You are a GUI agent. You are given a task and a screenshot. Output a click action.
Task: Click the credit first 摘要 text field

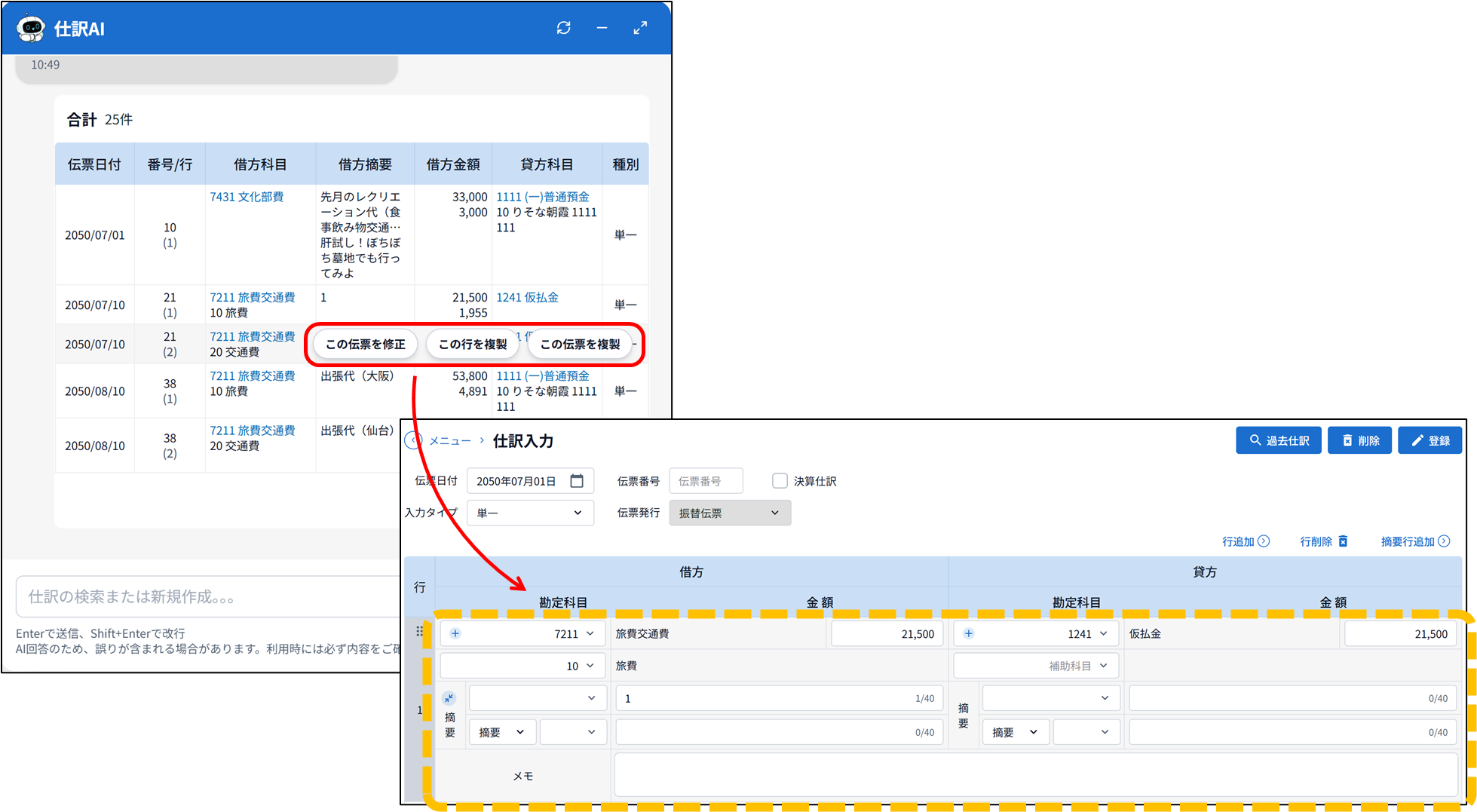click(1292, 698)
